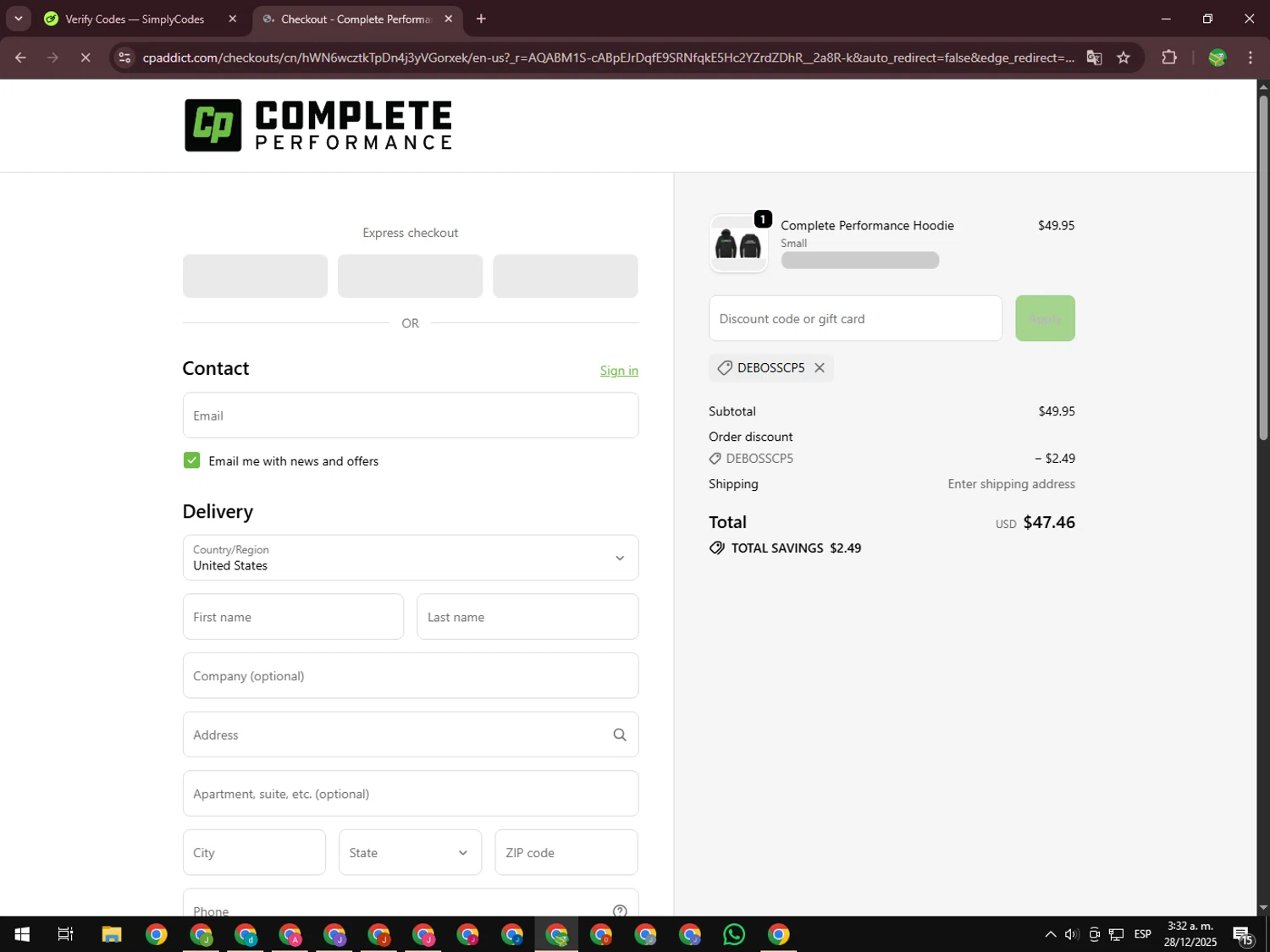Open the Country/Region dropdown
Screen dimensions: 1270x952
coord(411,558)
